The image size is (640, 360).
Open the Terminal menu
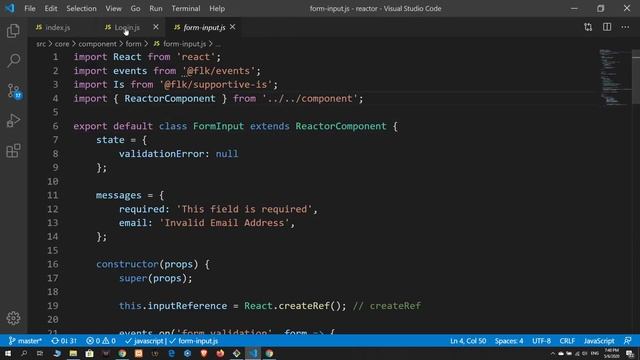click(186, 9)
